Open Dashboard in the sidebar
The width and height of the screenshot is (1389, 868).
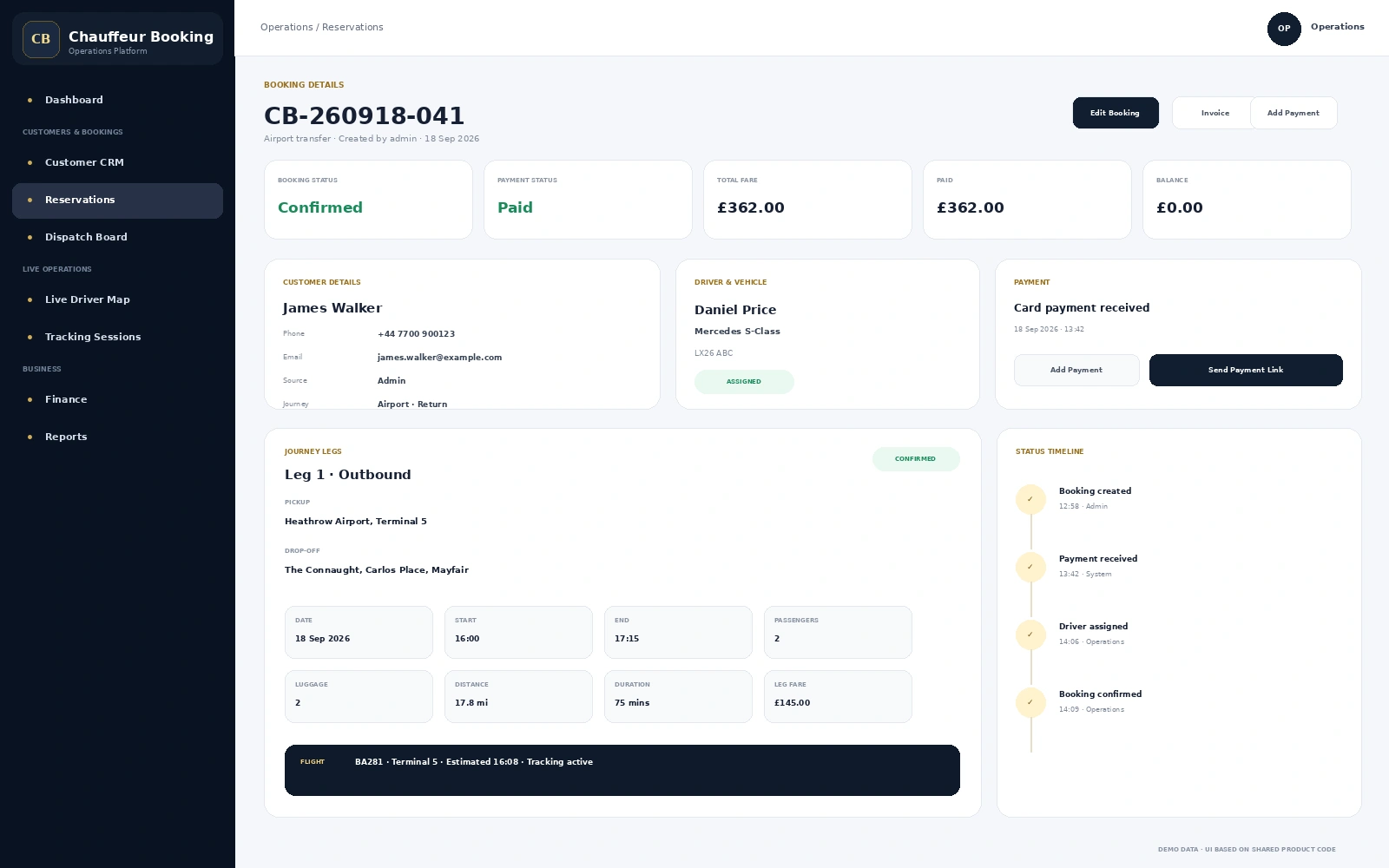tap(117, 100)
